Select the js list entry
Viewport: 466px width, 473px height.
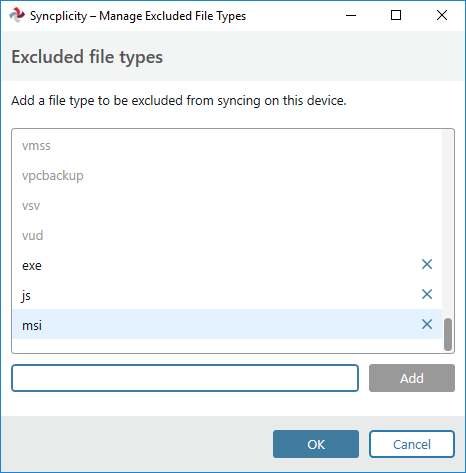227,296
